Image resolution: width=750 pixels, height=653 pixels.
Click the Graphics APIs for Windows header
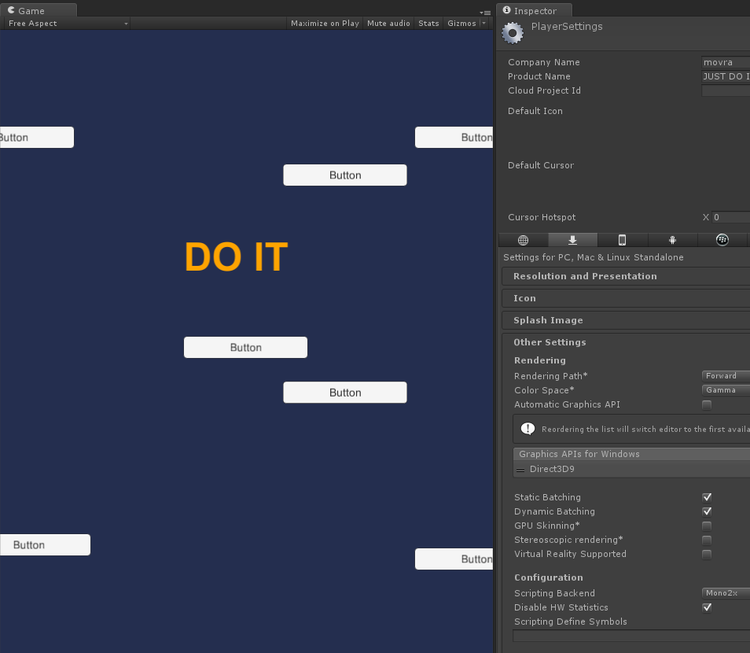point(631,454)
